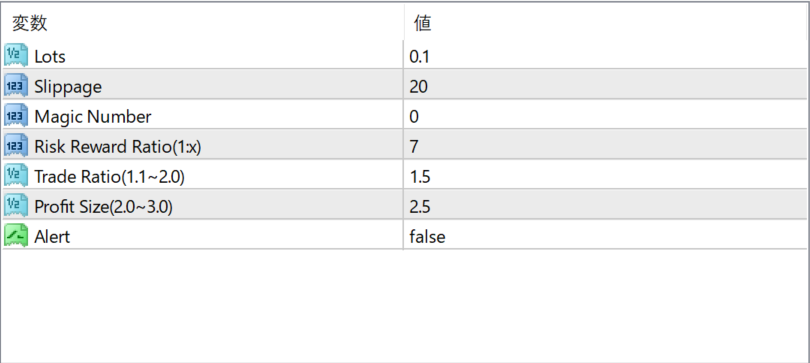The height and width of the screenshot is (363, 810).
Task: Click the integer icon beside Magic Number
Action: pos(16,116)
